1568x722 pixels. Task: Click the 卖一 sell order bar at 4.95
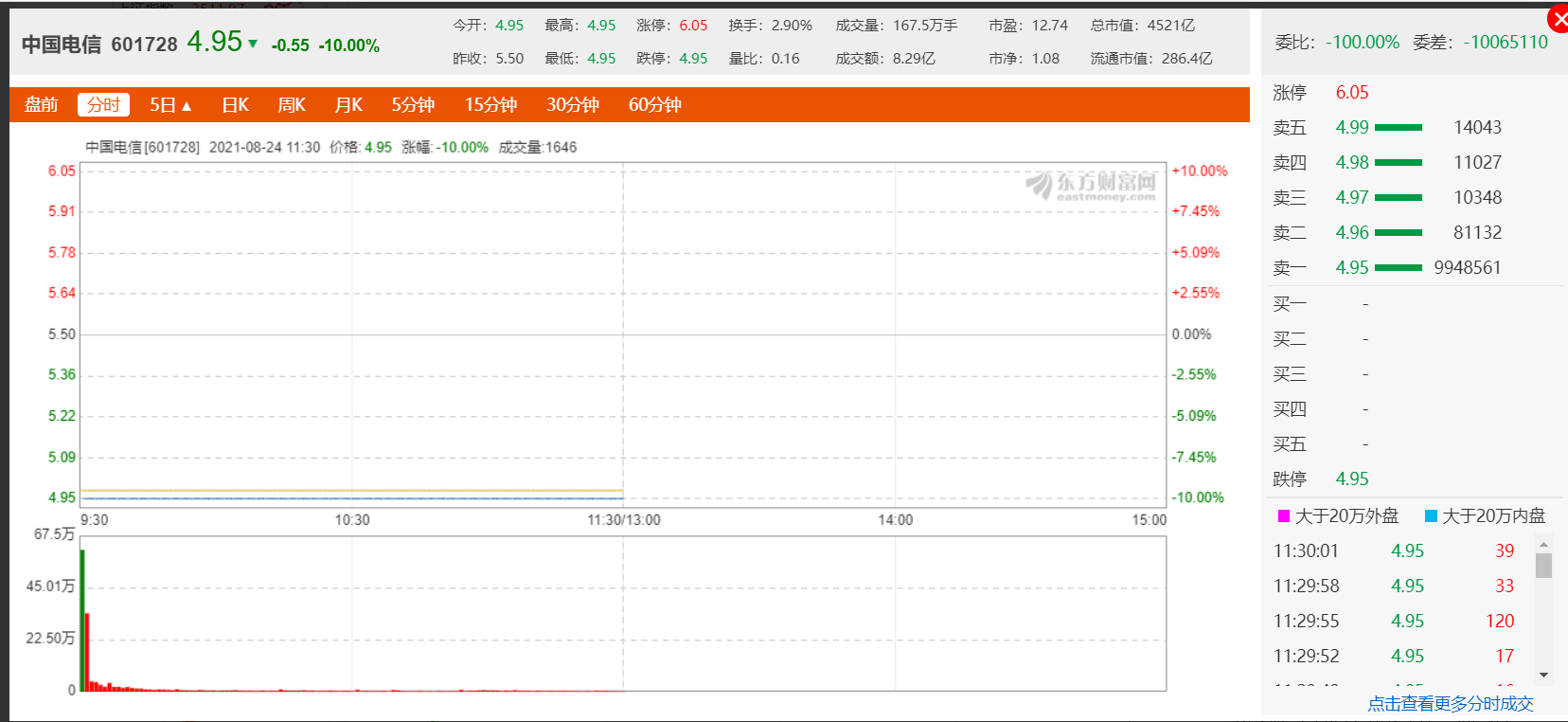tap(1398, 267)
